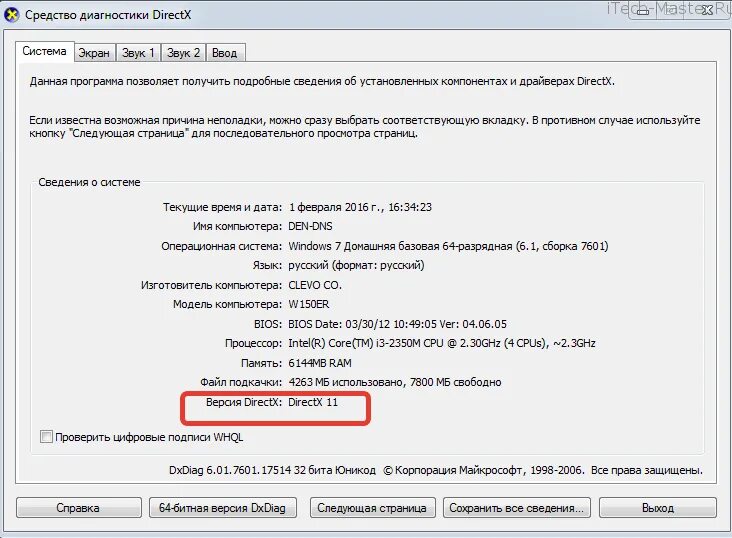Click the DirectX diagnostic icon in title bar
This screenshot has width=732, height=538.
tap(11, 15)
